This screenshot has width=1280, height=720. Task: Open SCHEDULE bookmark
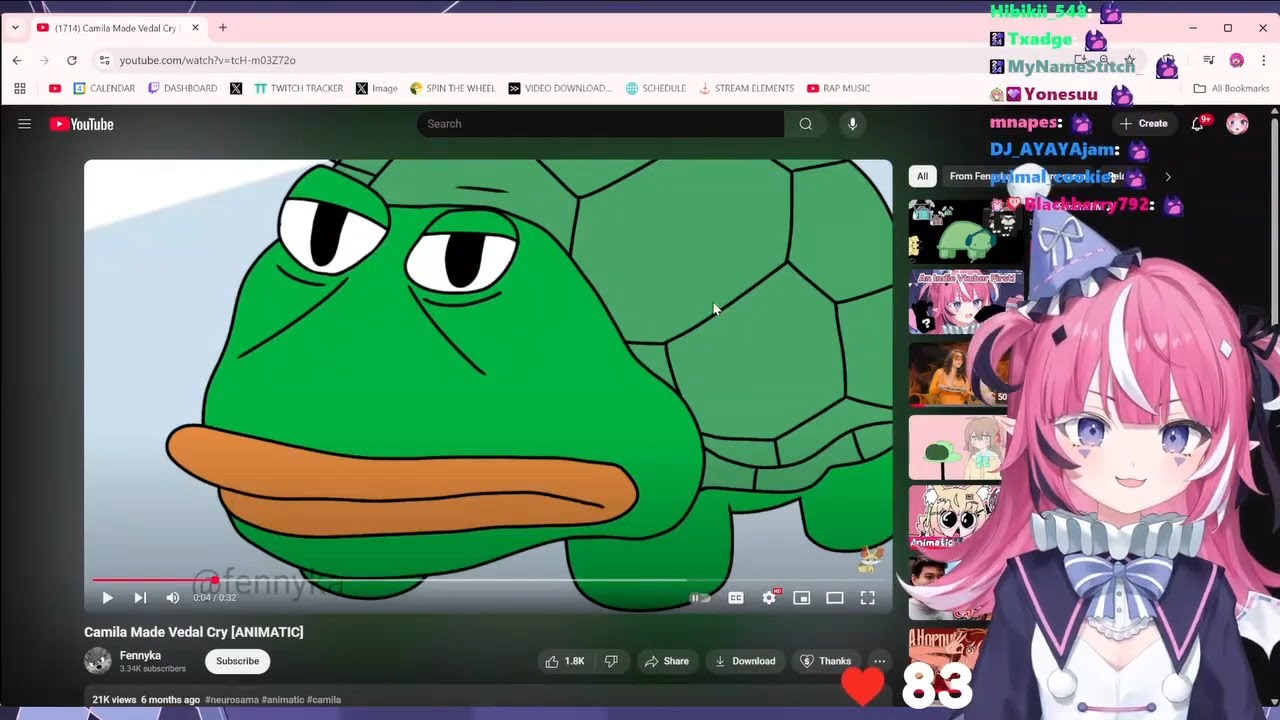click(655, 88)
